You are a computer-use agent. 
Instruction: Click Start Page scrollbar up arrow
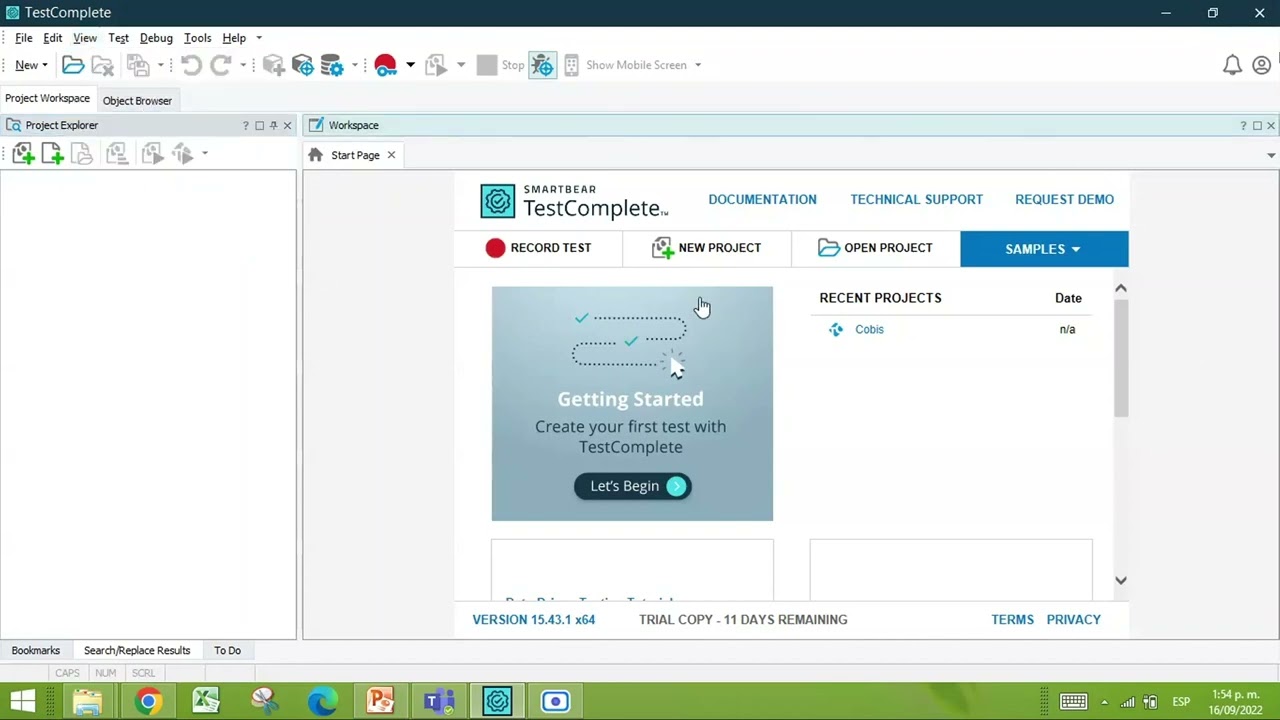click(1121, 289)
